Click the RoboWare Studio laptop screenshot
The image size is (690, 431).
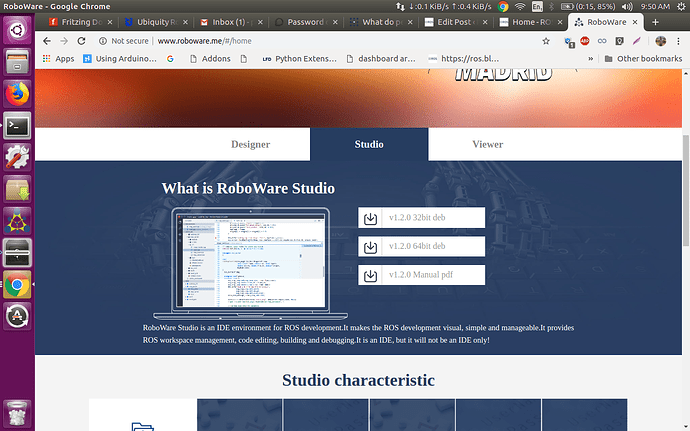pos(250,263)
